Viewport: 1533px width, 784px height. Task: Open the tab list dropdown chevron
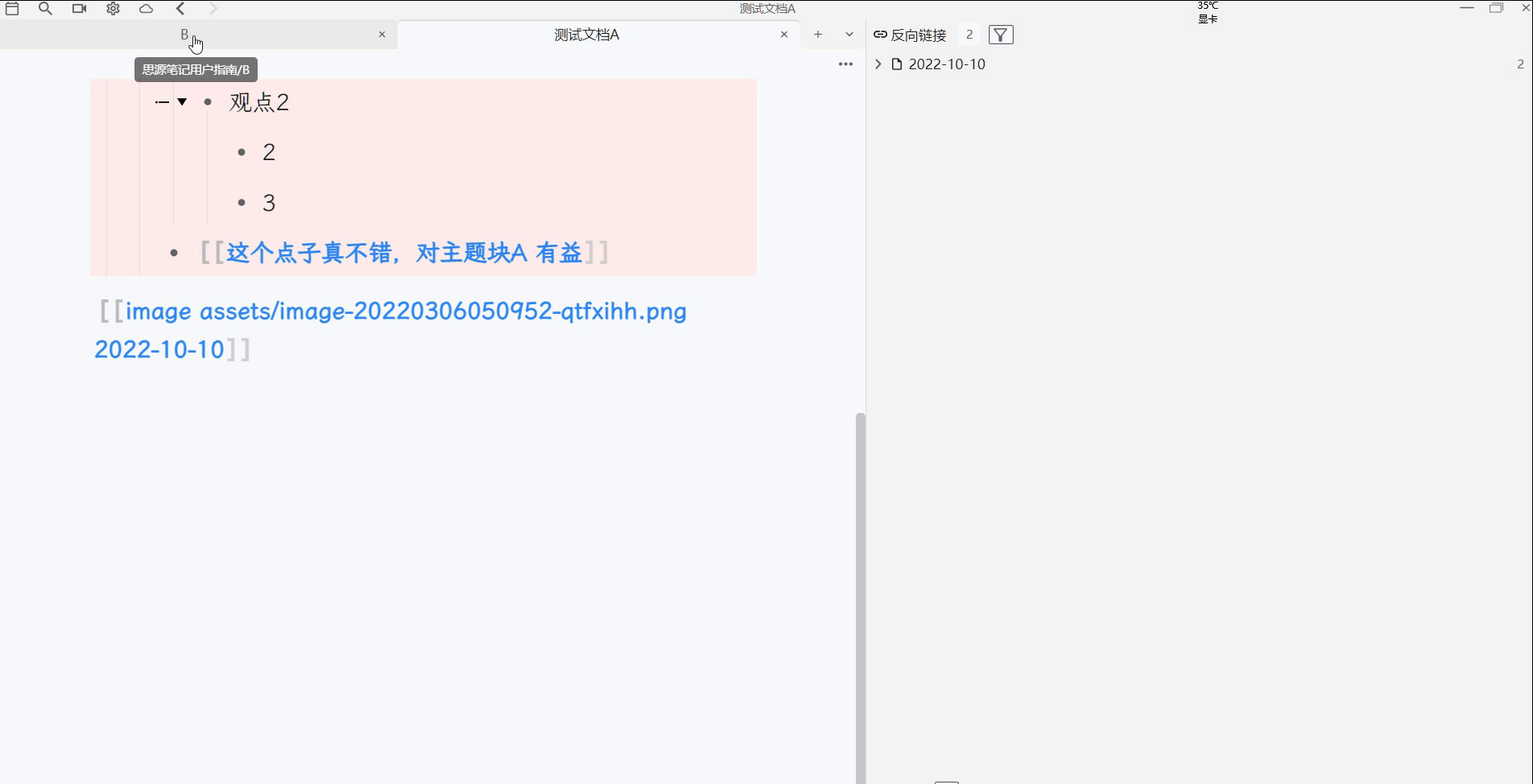click(848, 35)
